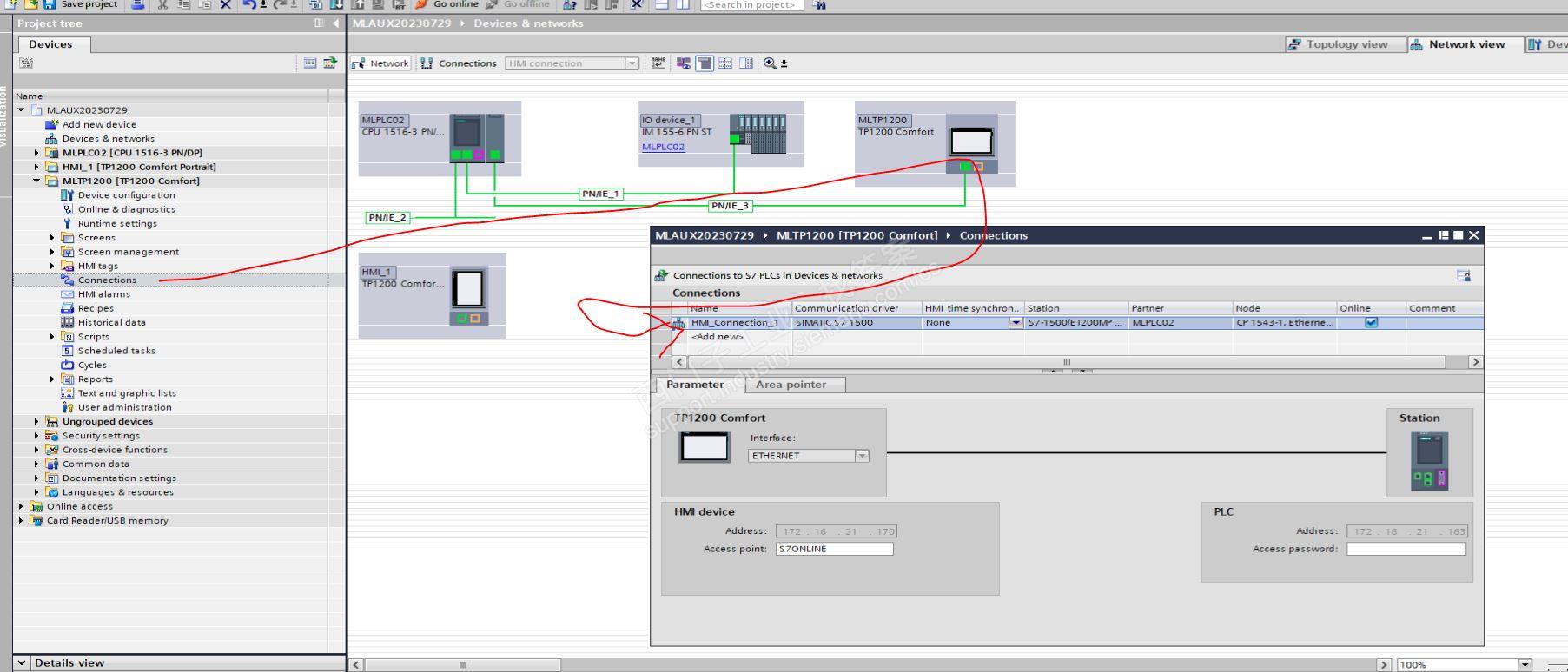Click the Access password input field

(x=1406, y=549)
